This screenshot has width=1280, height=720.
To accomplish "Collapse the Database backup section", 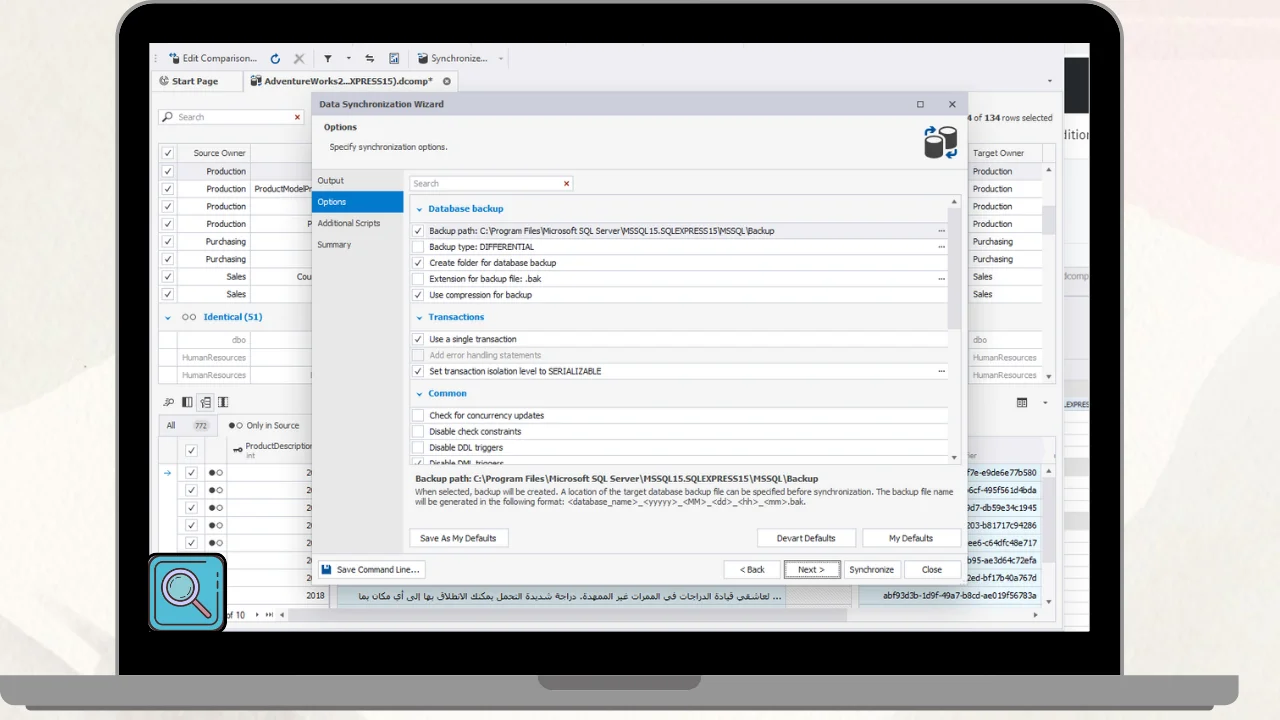I will pyautogui.click(x=420, y=209).
